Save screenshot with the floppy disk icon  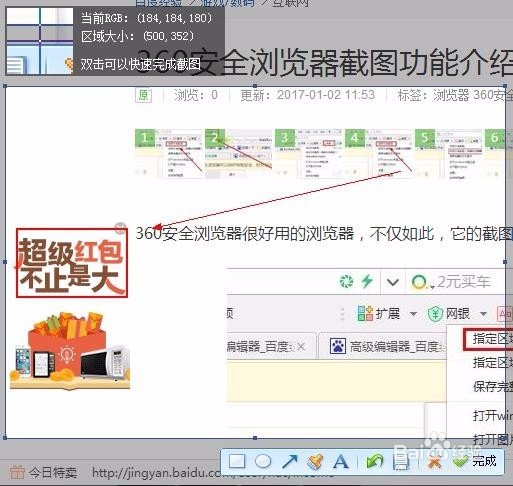401,462
